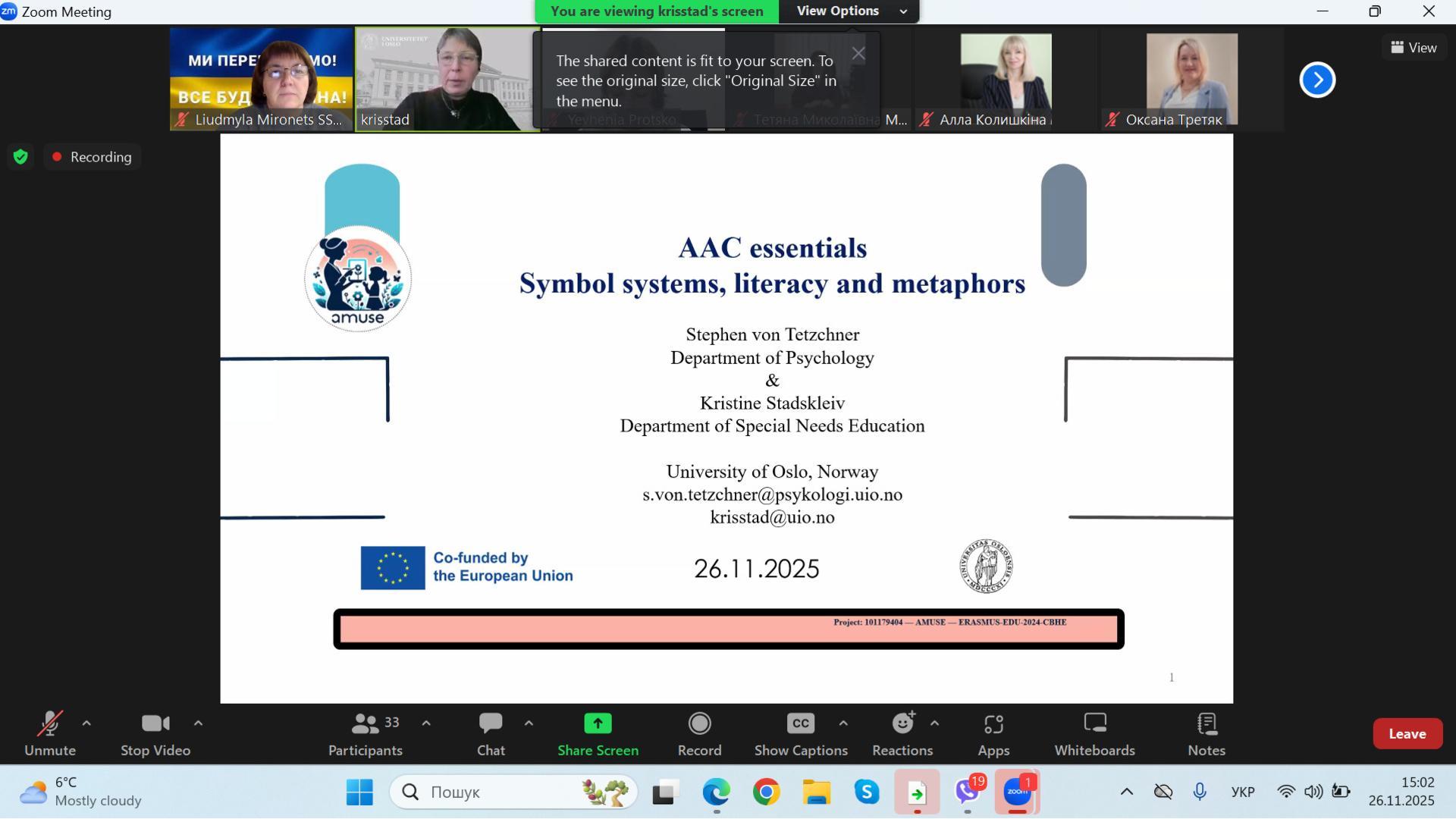The image size is (1456, 819).
Task: Expand the Participants options caret
Action: click(x=426, y=723)
